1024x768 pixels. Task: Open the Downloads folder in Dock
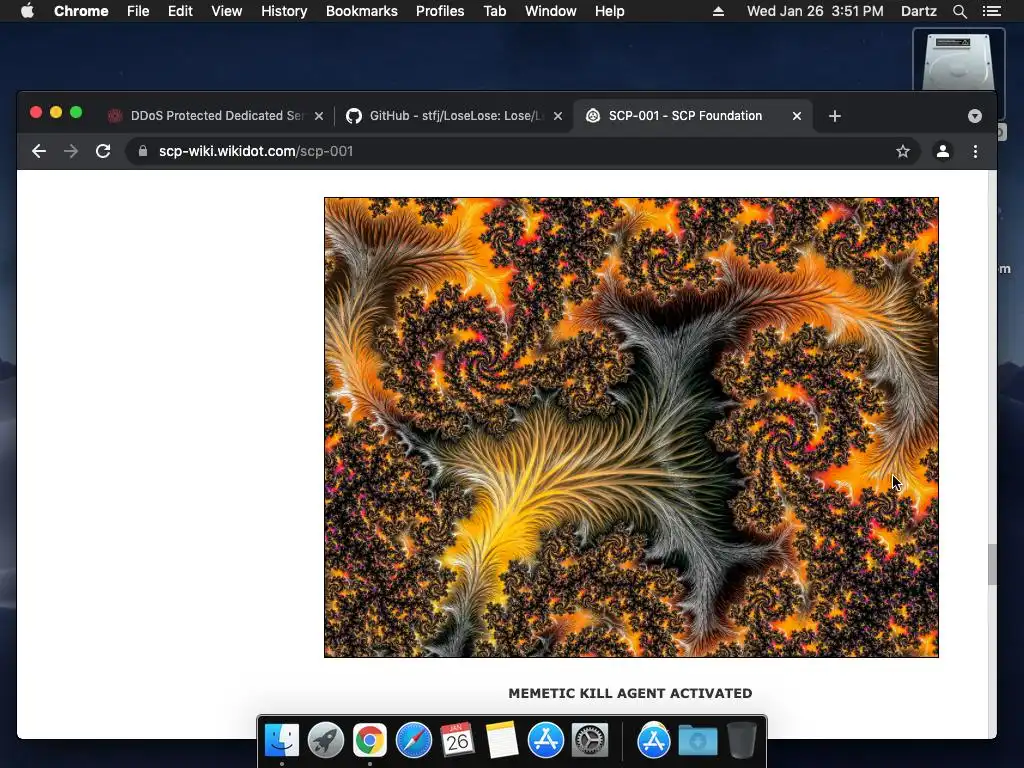point(697,741)
